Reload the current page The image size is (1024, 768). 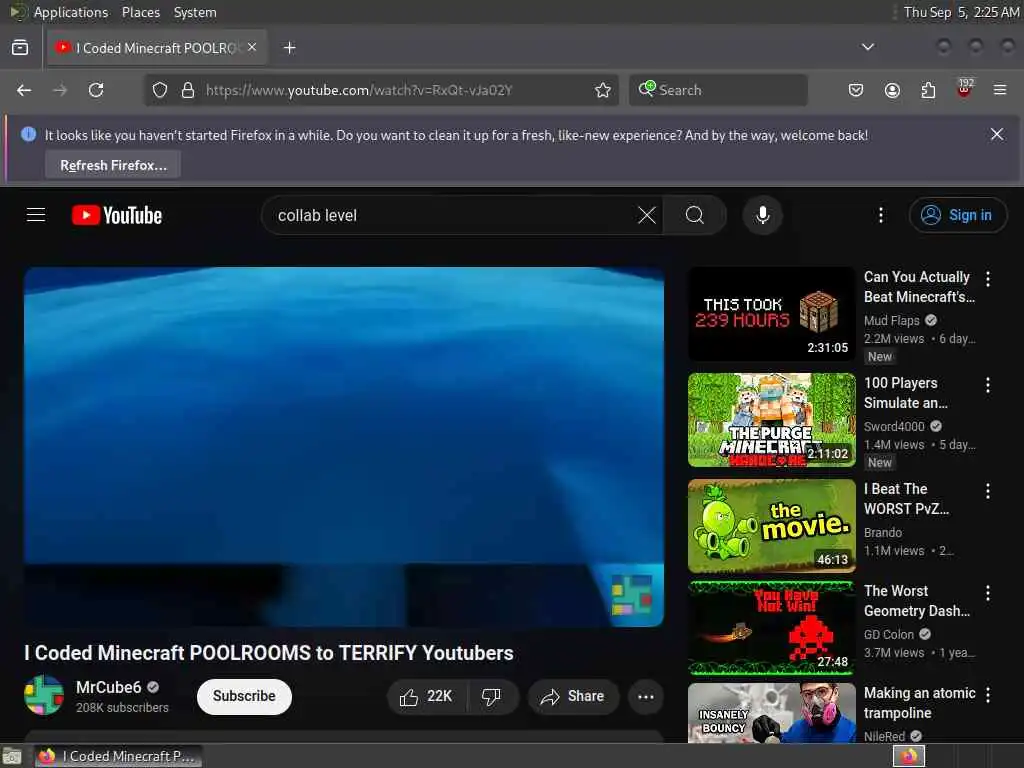[96, 90]
